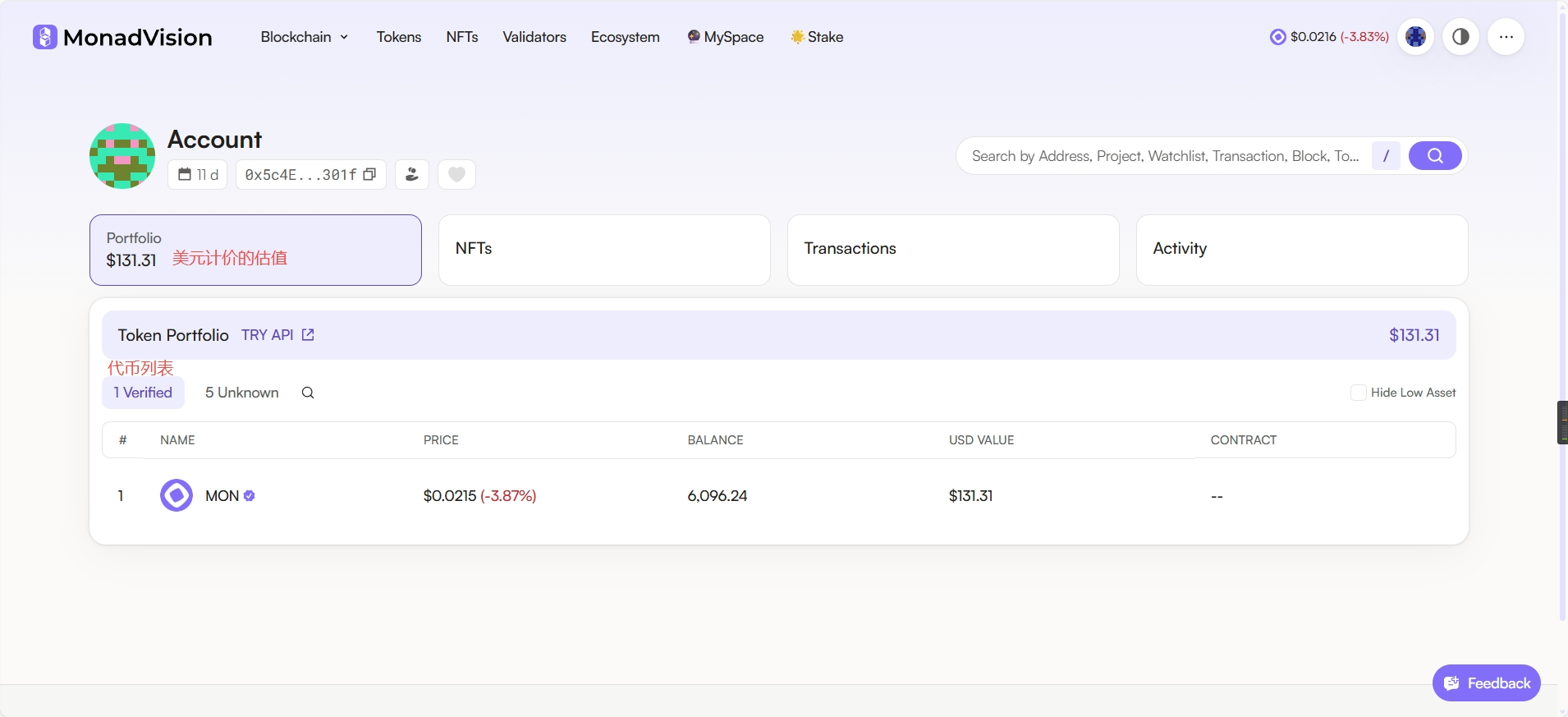Click the heart favorite icon
This screenshot has width=1568, height=717.
pos(456,174)
